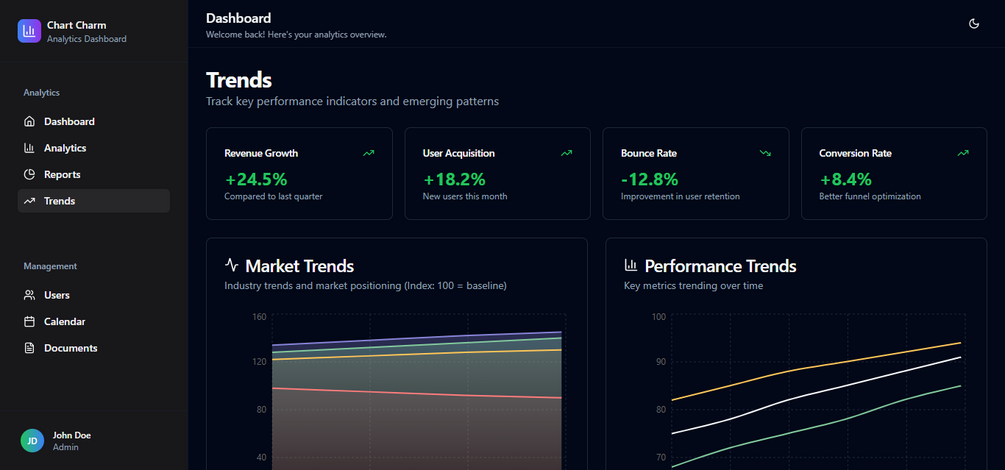Click the Chart Charm logo icon
This screenshot has height=470, width=1005.
coord(29,31)
